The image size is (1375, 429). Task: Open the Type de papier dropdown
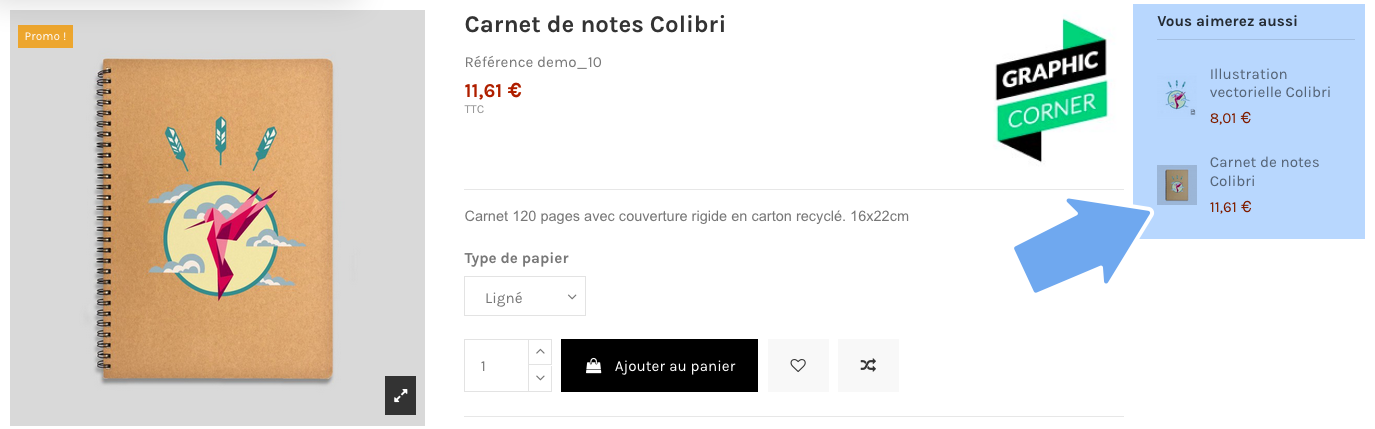525,297
